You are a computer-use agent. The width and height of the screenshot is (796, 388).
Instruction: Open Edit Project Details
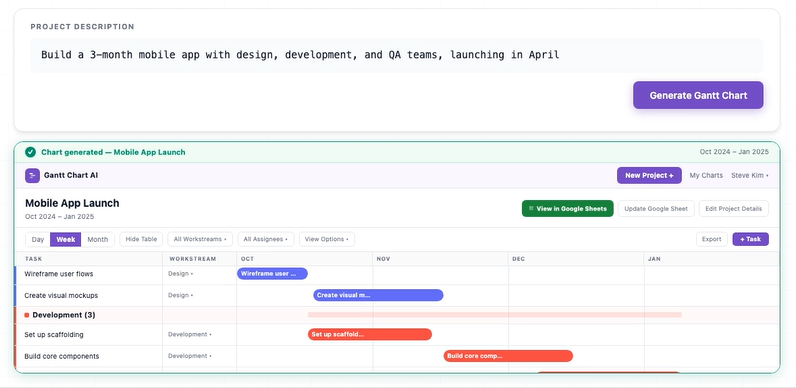[x=734, y=208]
